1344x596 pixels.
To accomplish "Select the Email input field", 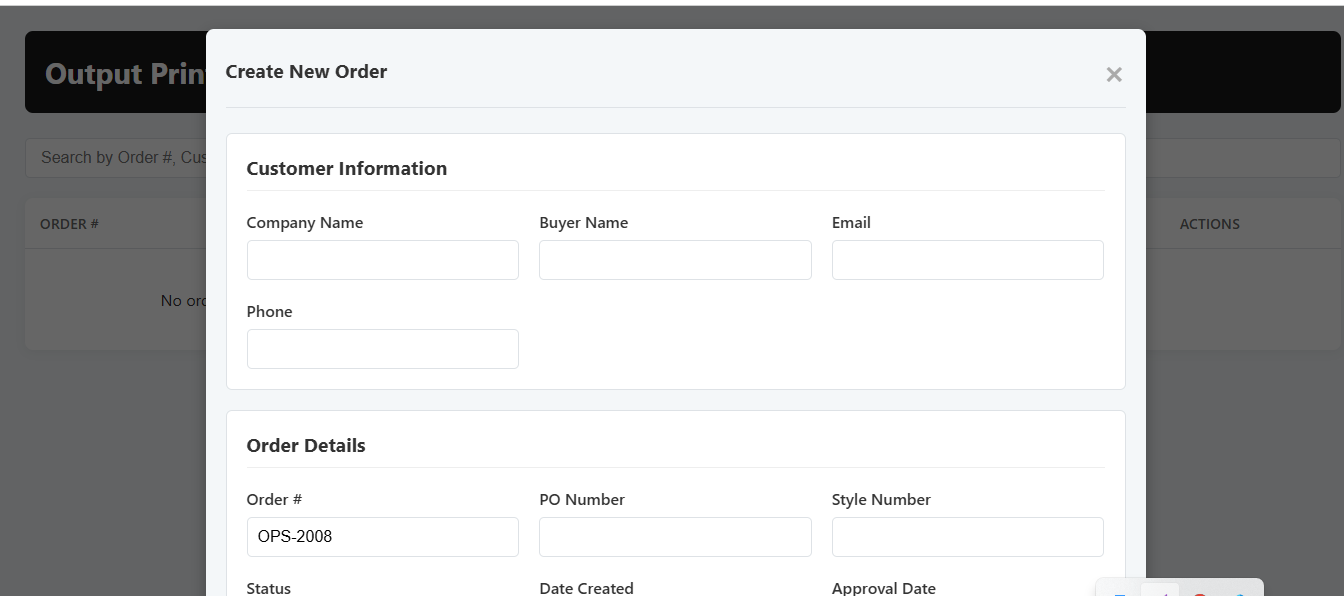I will point(967,260).
